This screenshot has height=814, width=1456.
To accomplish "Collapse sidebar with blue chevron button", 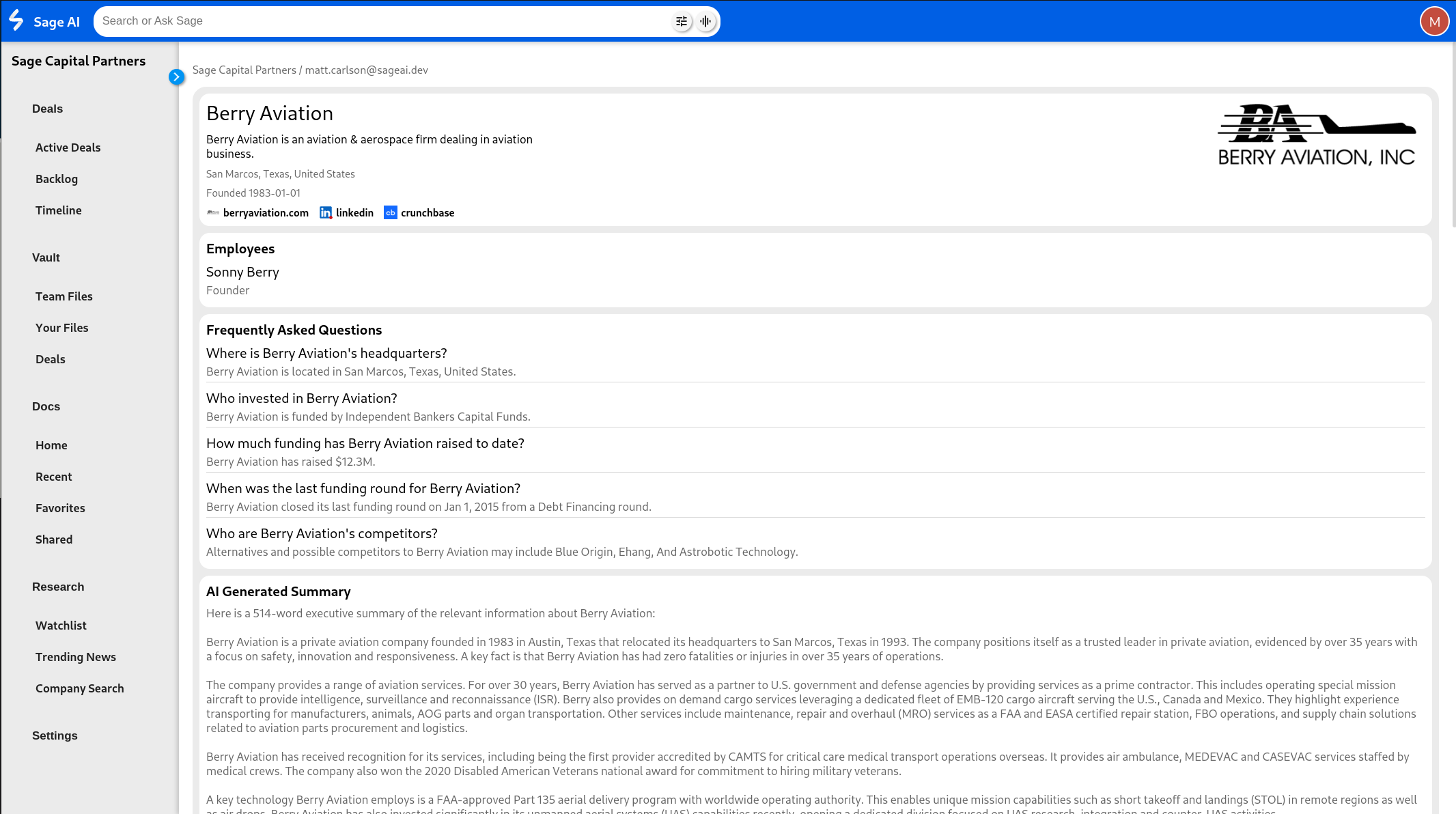I will [176, 76].
